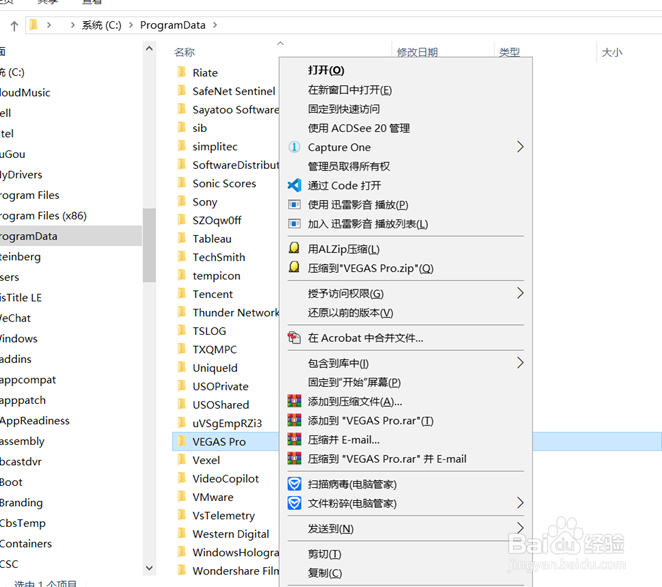Select the uVSgEmpRZi3 folder name

click(x=227, y=423)
